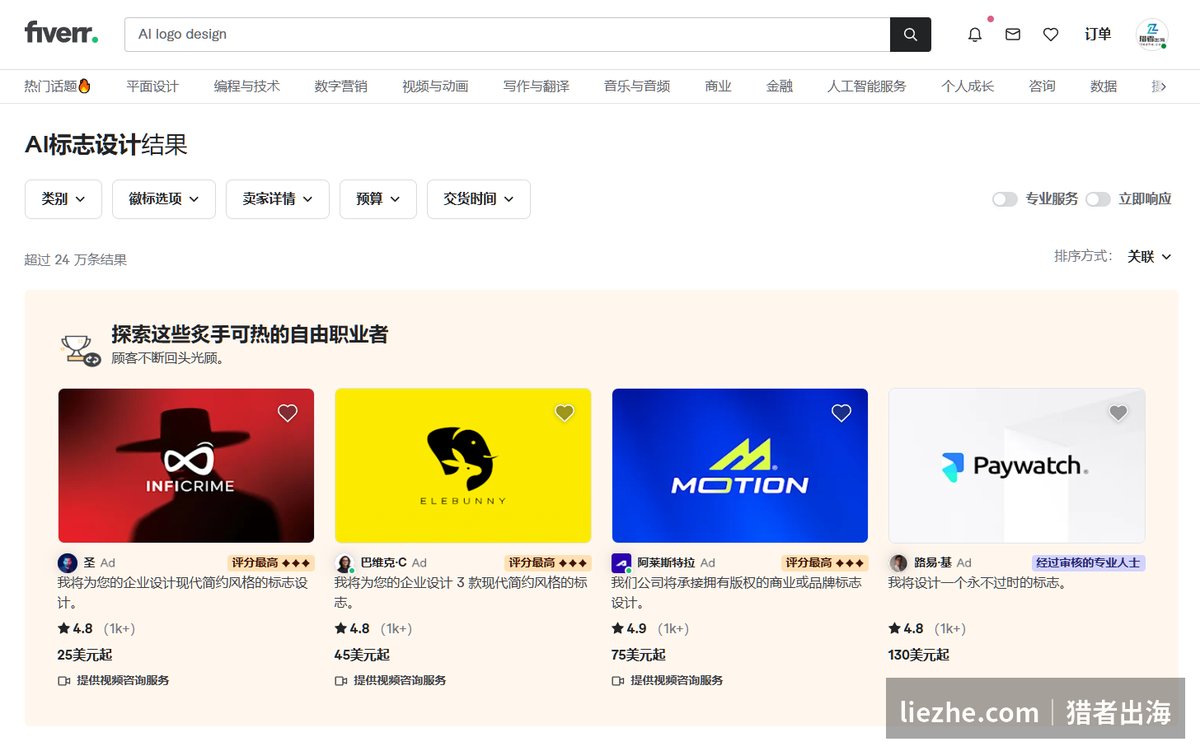
Task: Open gig title 我将设计一个永不过时的标志
Action: coord(978,583)
